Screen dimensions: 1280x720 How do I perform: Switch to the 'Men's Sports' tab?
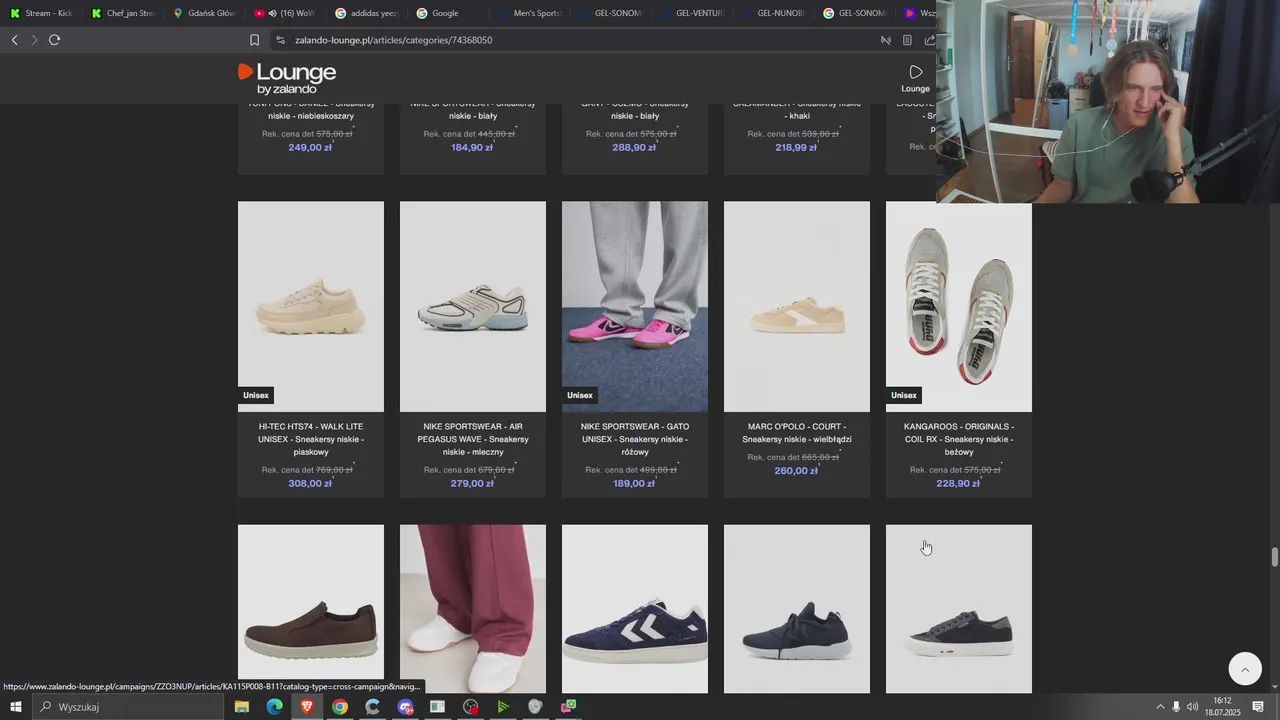point(530,13)
